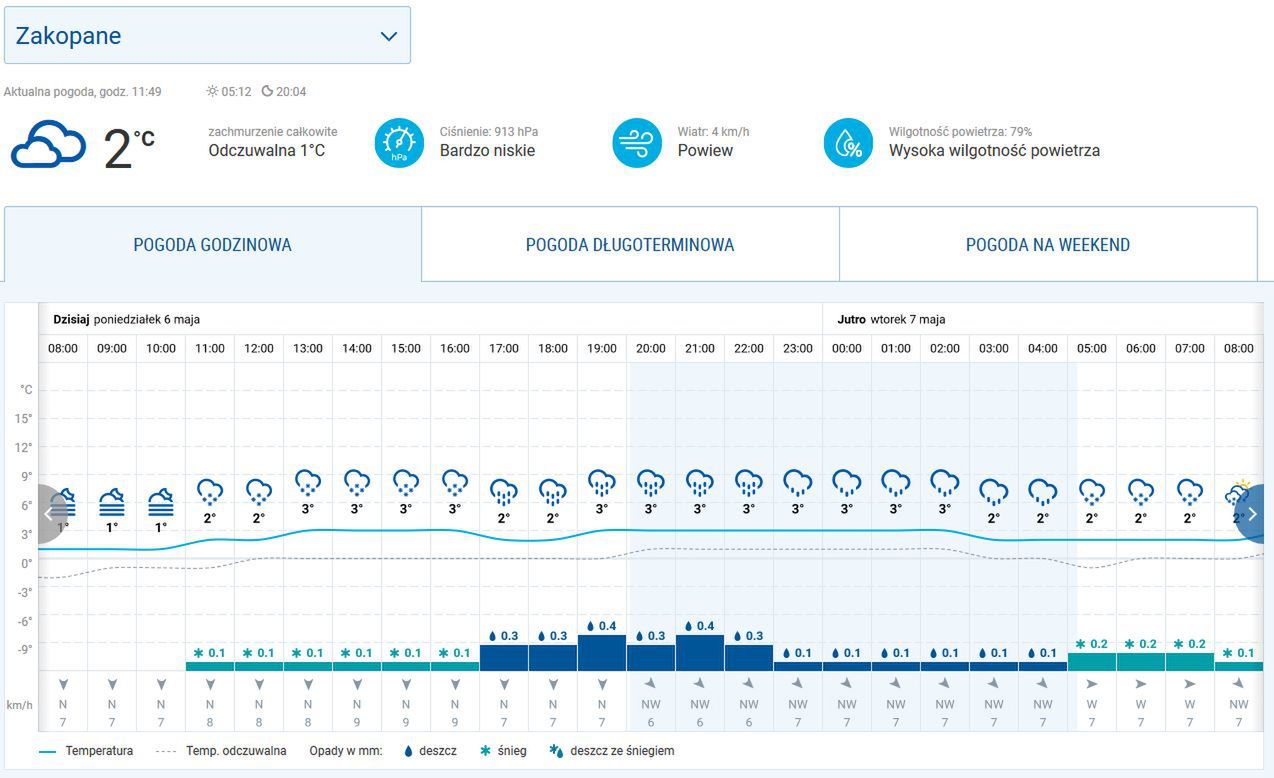This screenshot has width=1274, height=778.
Task: Click the humidity droplet percent icon
Action: (x=848, y=143)
